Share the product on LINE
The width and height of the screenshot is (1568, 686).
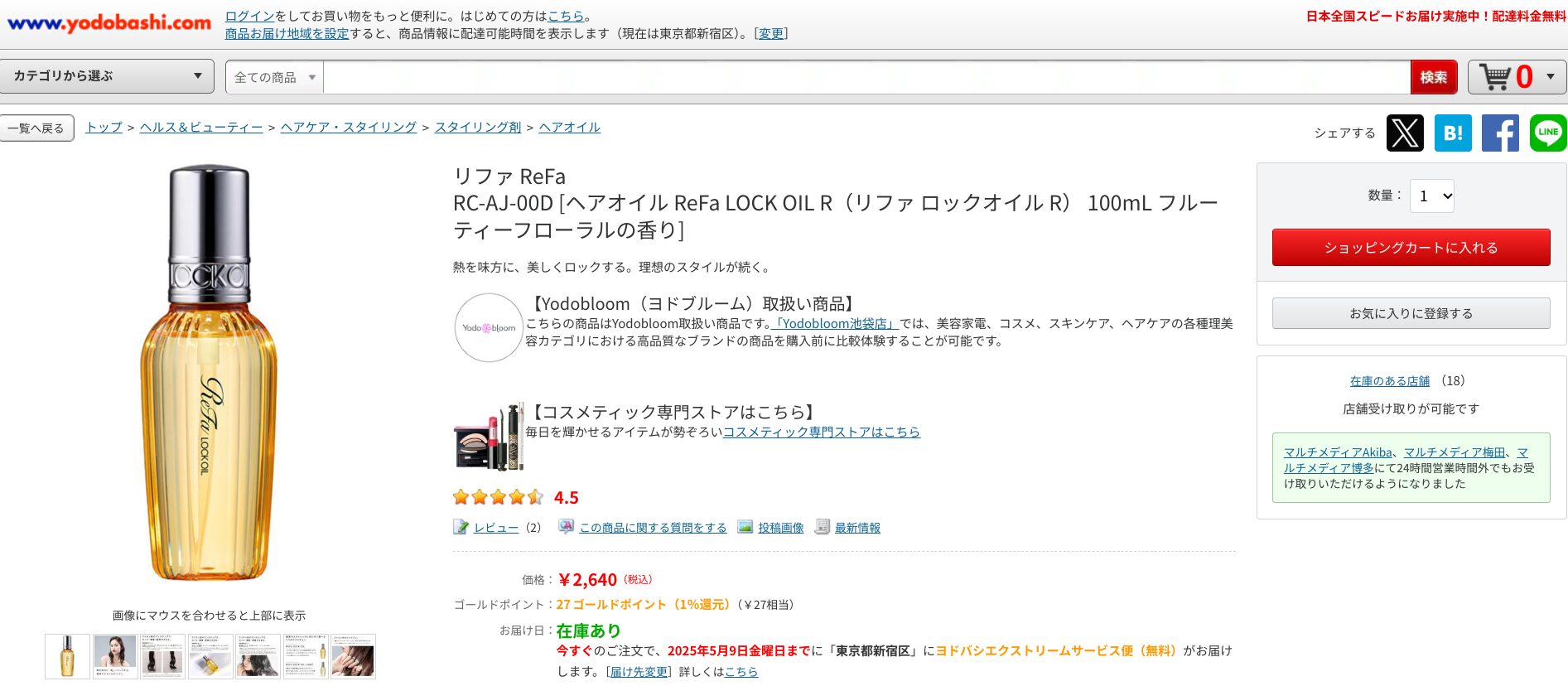[x=1548, y=133]
